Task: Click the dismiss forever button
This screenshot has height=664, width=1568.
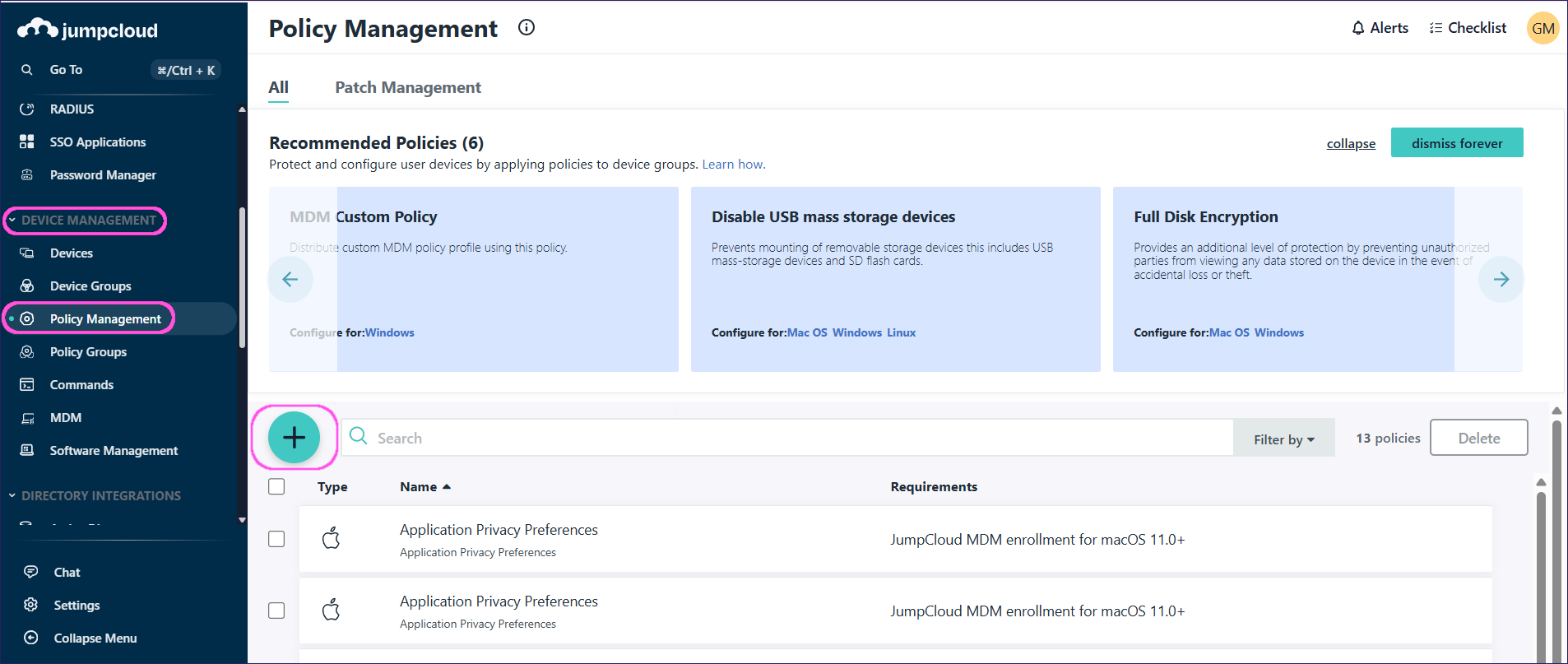Action: pyautogui.click(x=1456, y=143)
